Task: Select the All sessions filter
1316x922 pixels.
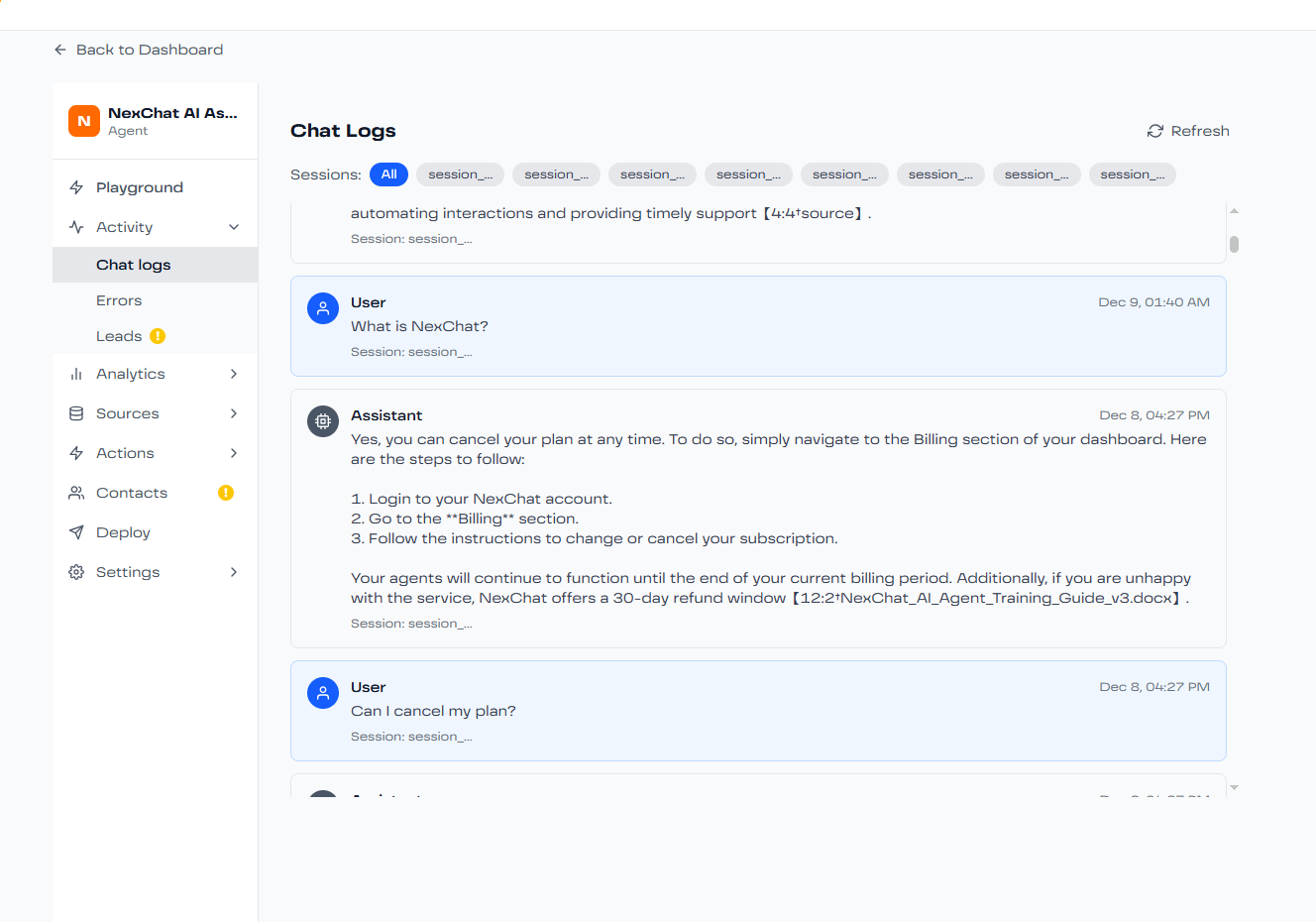Action: point(388,174)
